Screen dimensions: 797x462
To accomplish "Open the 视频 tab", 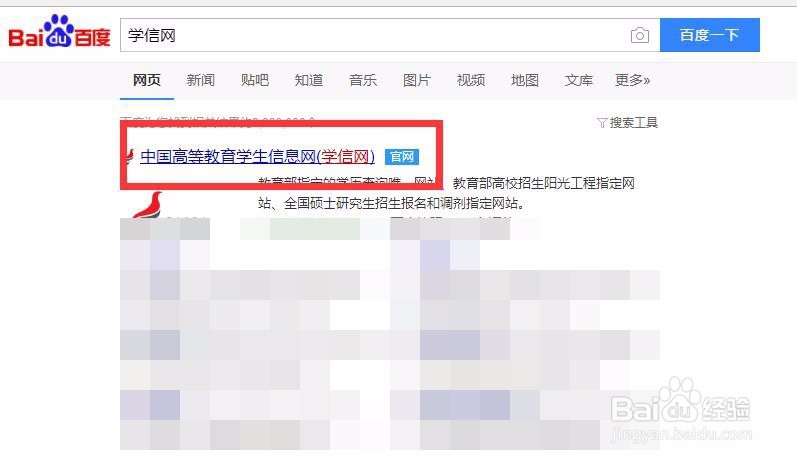I will (x=471, y=80).
